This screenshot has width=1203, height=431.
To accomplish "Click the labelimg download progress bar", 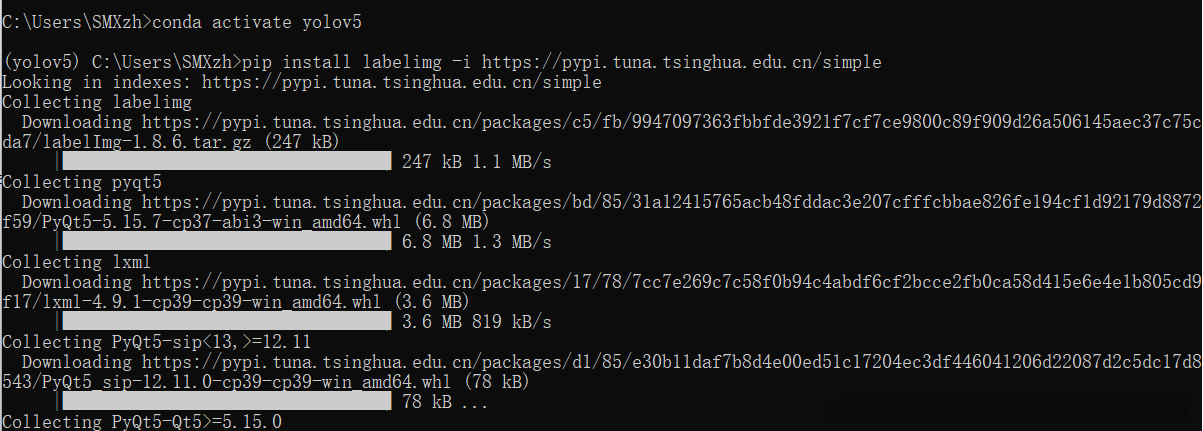I will pyautogui.click(x=226, y=161).
